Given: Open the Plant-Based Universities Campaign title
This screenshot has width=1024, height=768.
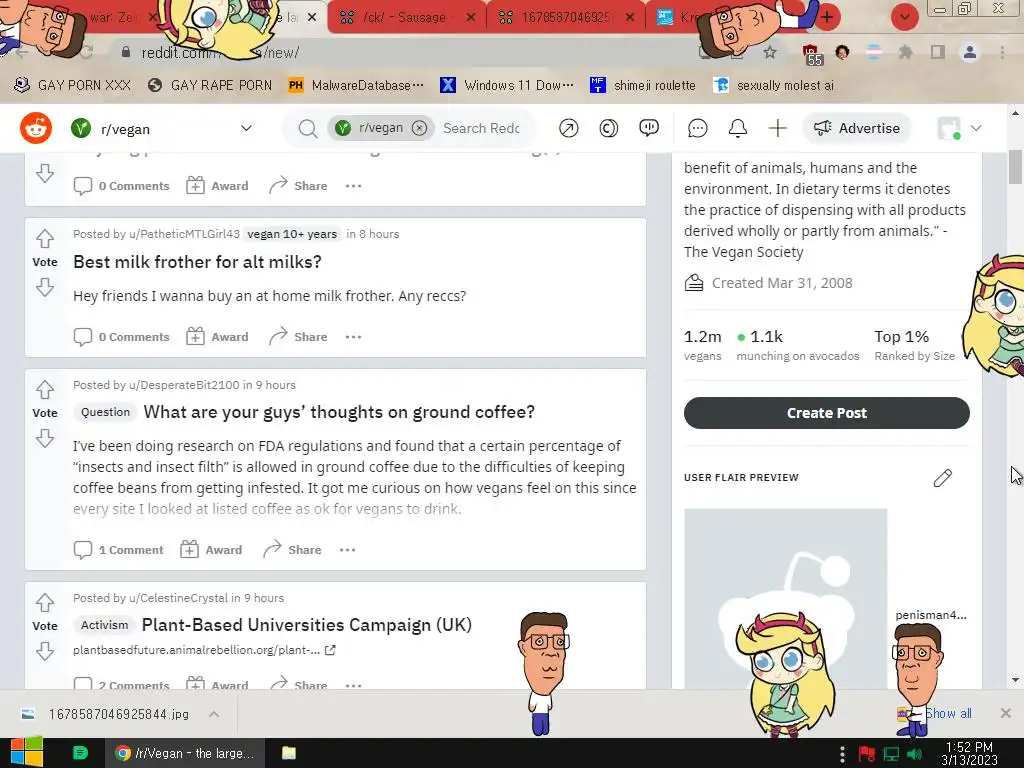Looking at the screenshot, I should (306, 625).
